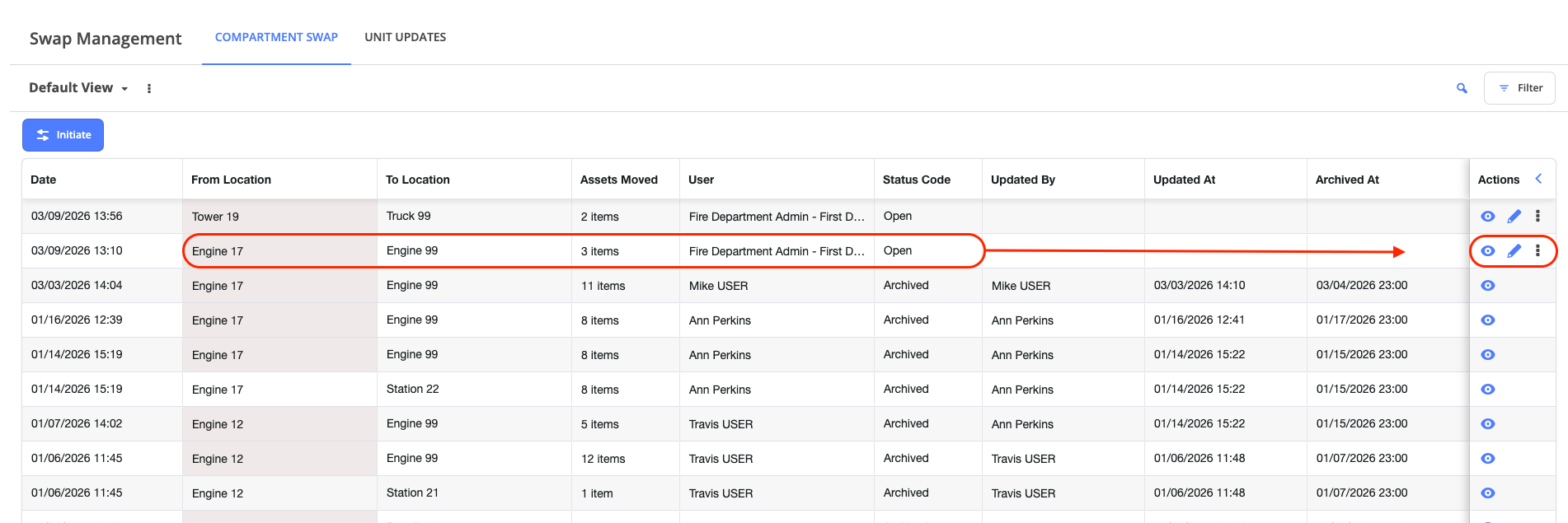This screenshot has width=1568, height=523.
Task: View the Engine 12 to Station 21 swap
Action: coord(1488,493)
